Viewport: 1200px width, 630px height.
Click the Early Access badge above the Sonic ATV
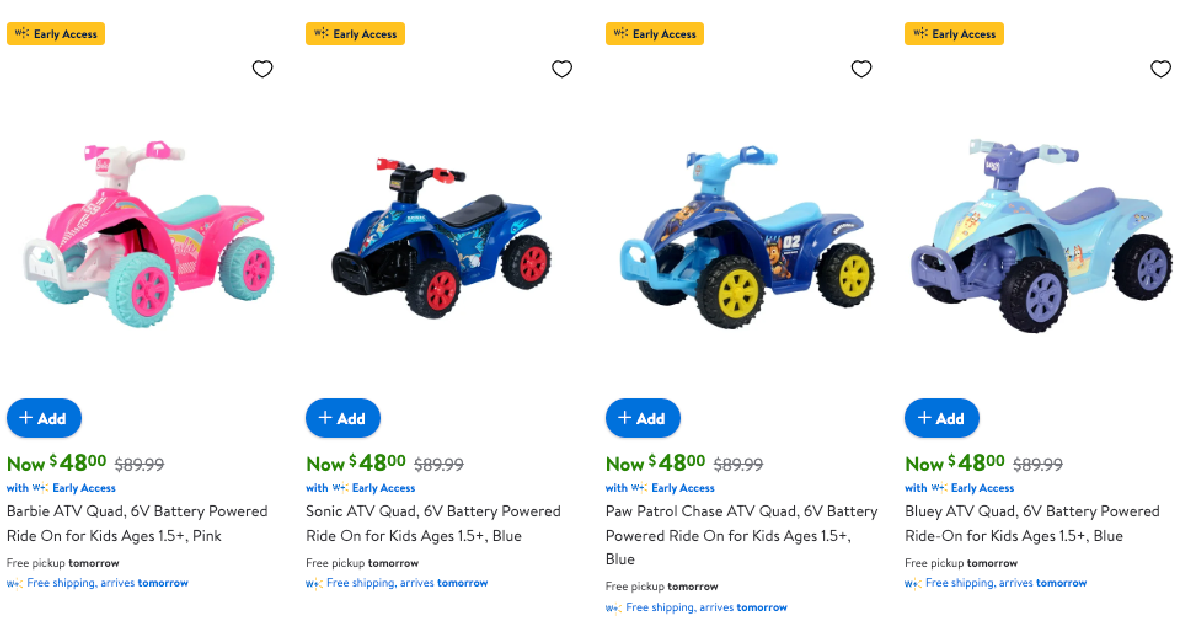click(x=355, y=33)
